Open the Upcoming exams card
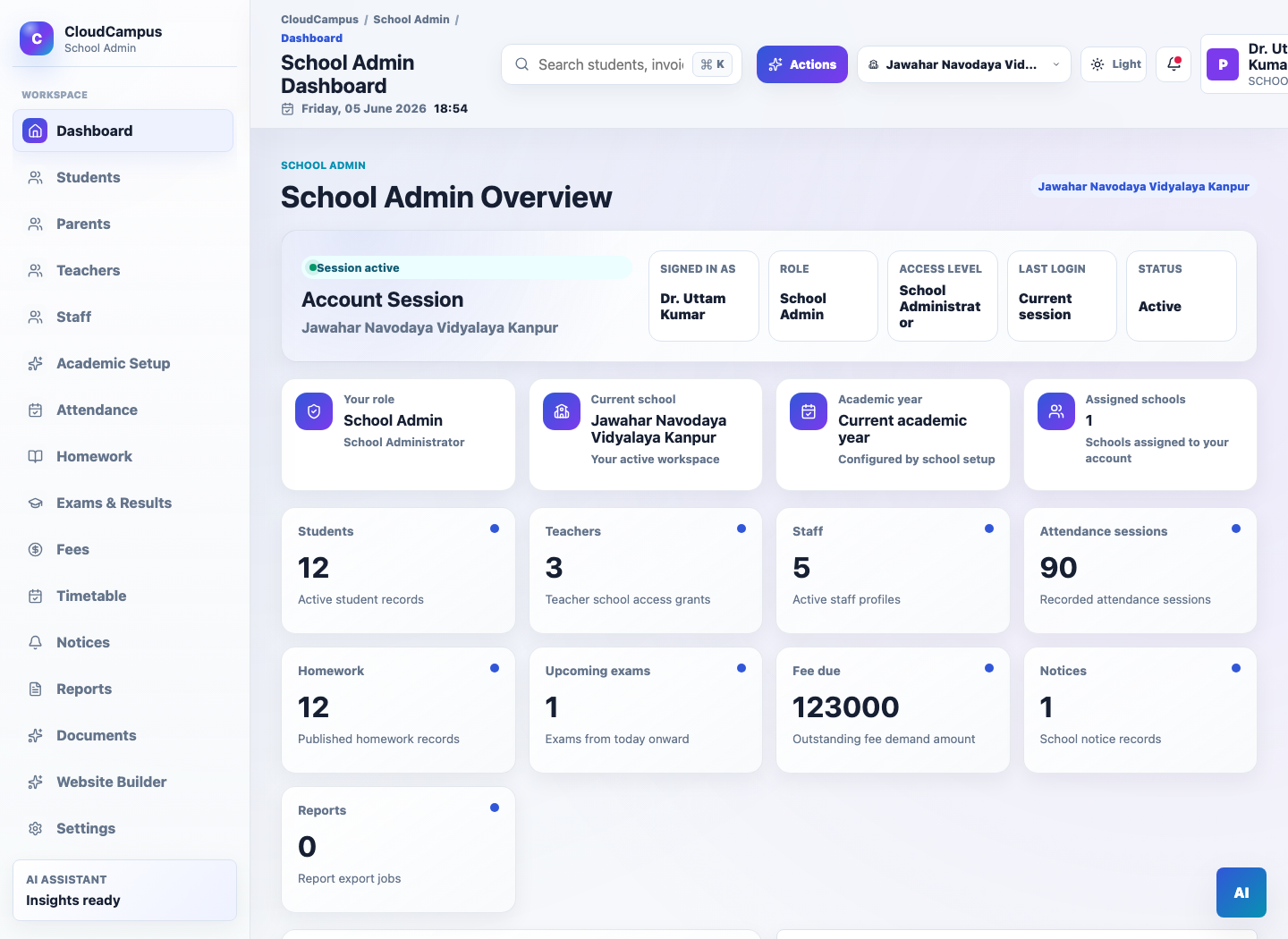The height and width of the screenshot is (939, 1288). point(646,710)
